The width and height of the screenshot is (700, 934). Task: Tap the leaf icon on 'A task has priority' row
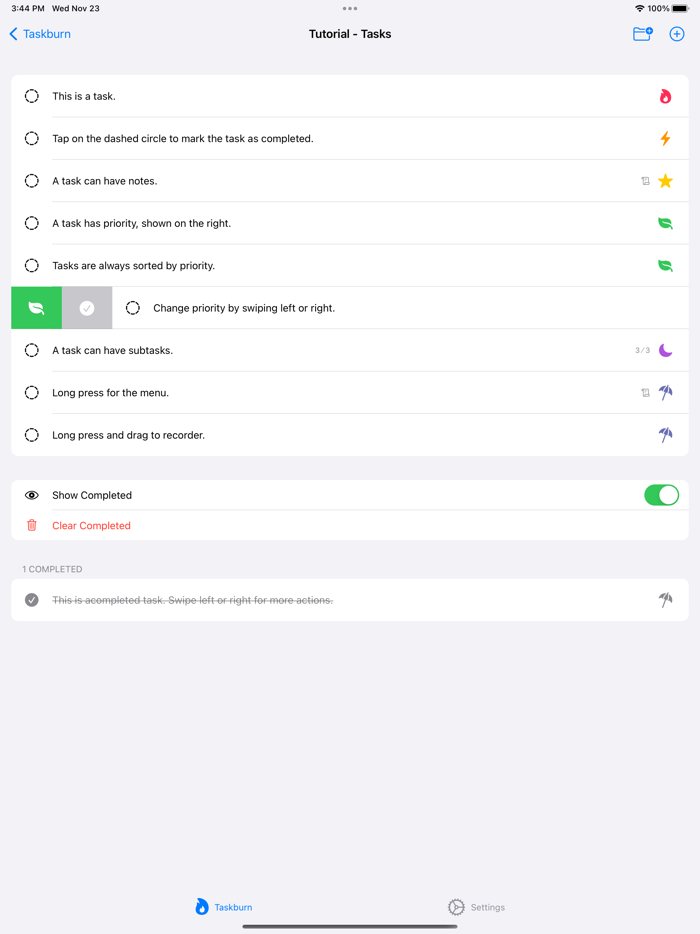(x=666, y=223)
